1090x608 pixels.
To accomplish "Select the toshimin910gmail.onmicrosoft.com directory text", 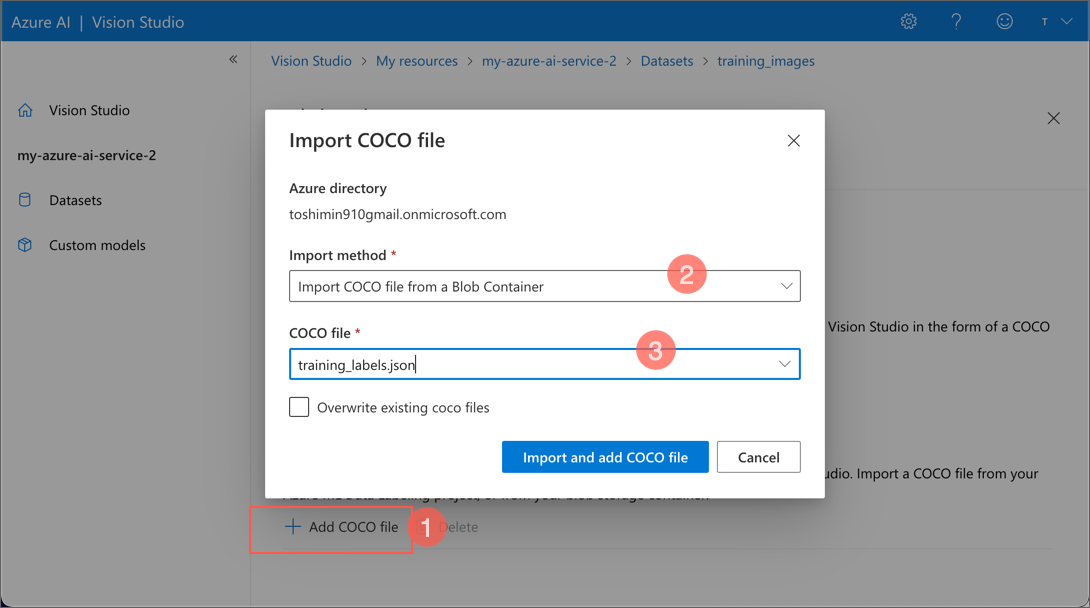I will coord(398,215).
